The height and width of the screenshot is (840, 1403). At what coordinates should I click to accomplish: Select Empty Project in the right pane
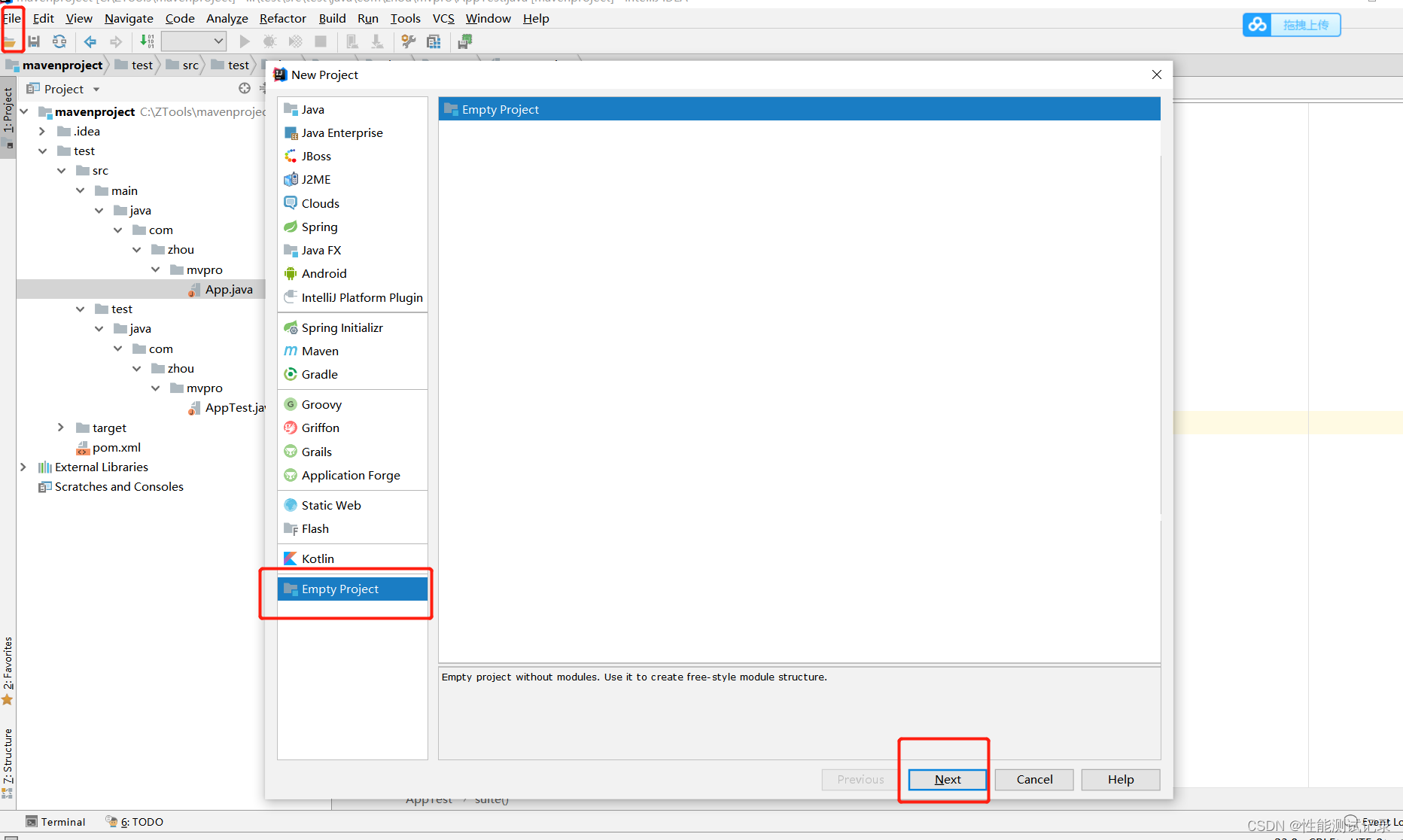[x=799, y=109]
